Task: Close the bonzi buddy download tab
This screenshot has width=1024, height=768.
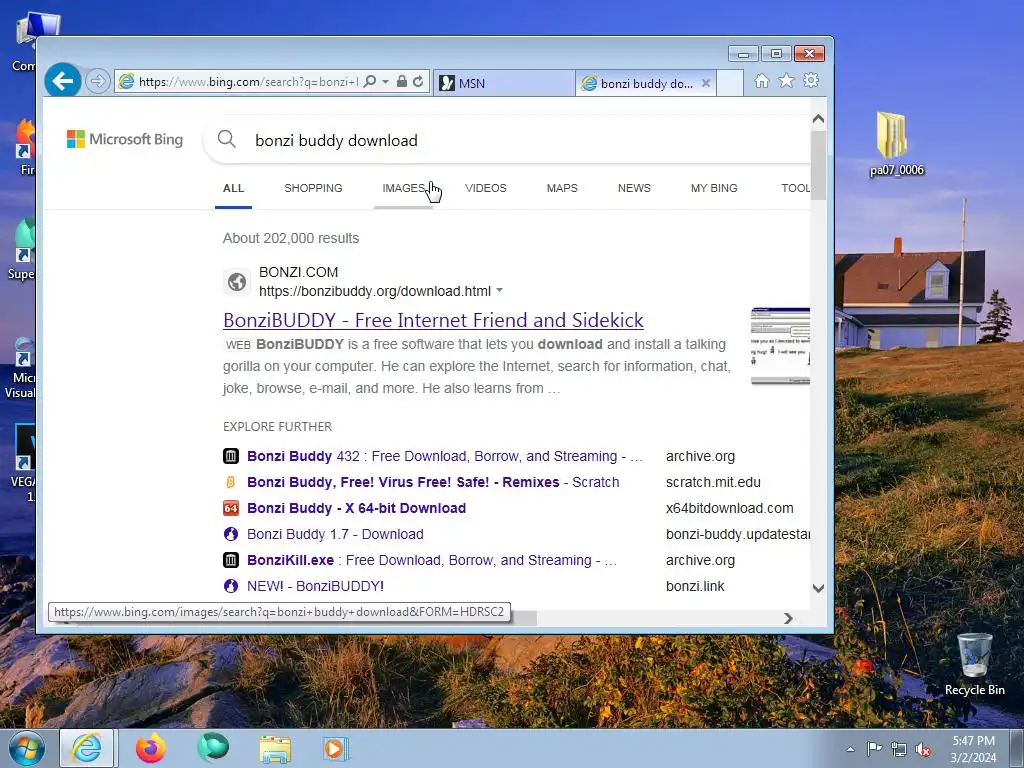Action: [x=706, y=83]
